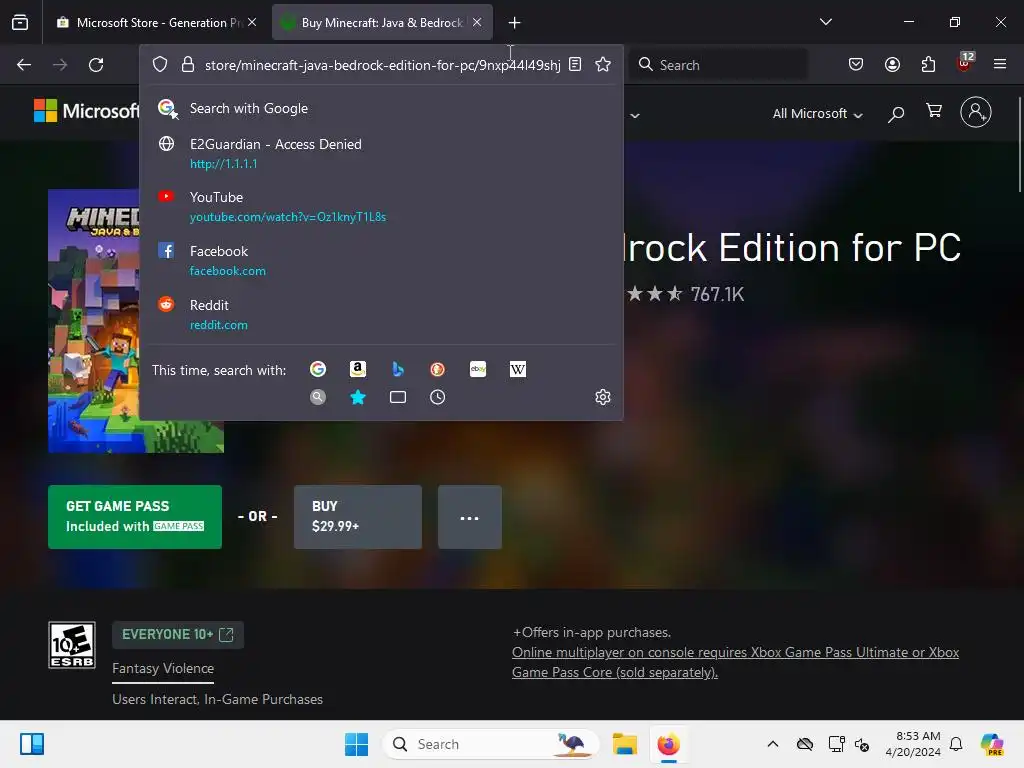1024x768 pixels.
Task: Click the Windows taskbar Search box
Action: tap(491, 744)
